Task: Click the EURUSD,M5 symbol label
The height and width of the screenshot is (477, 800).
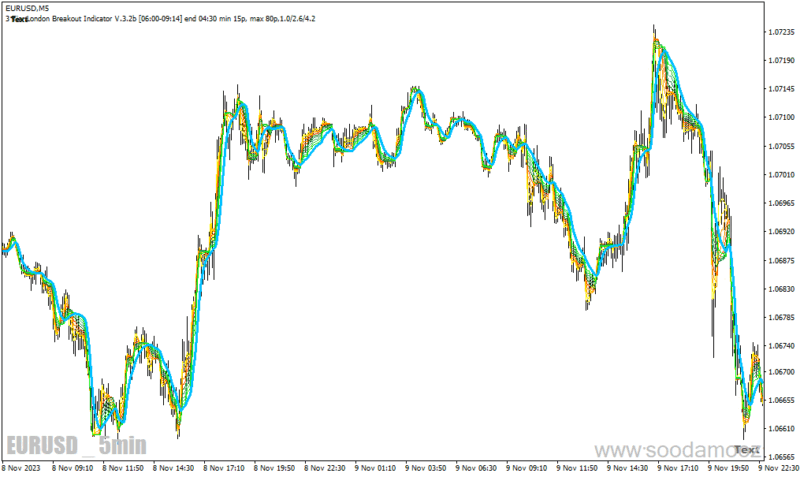Action: [x=28, y=8]
